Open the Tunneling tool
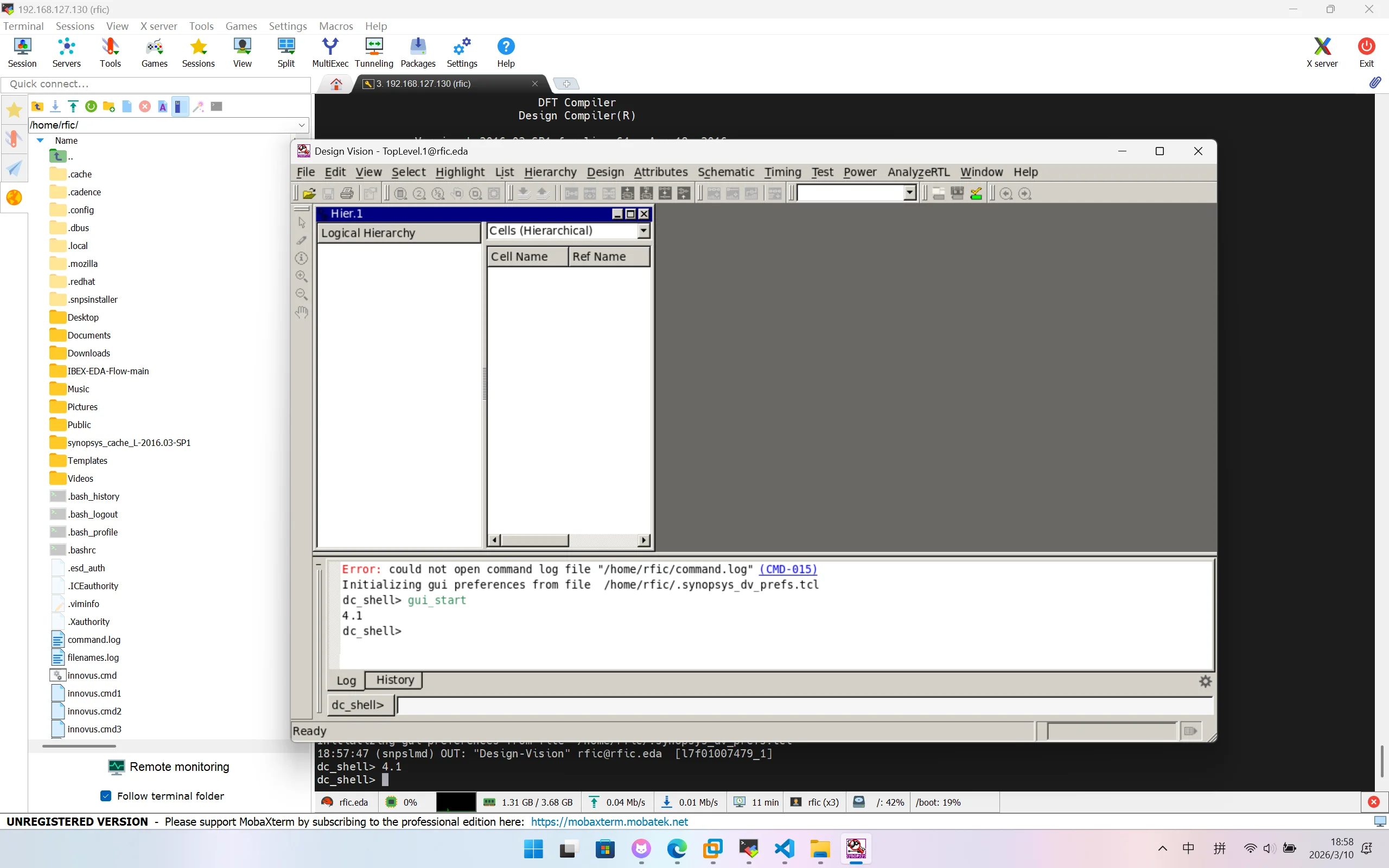The height and width of the screenshot is (868, 1389). click(374, 53)
